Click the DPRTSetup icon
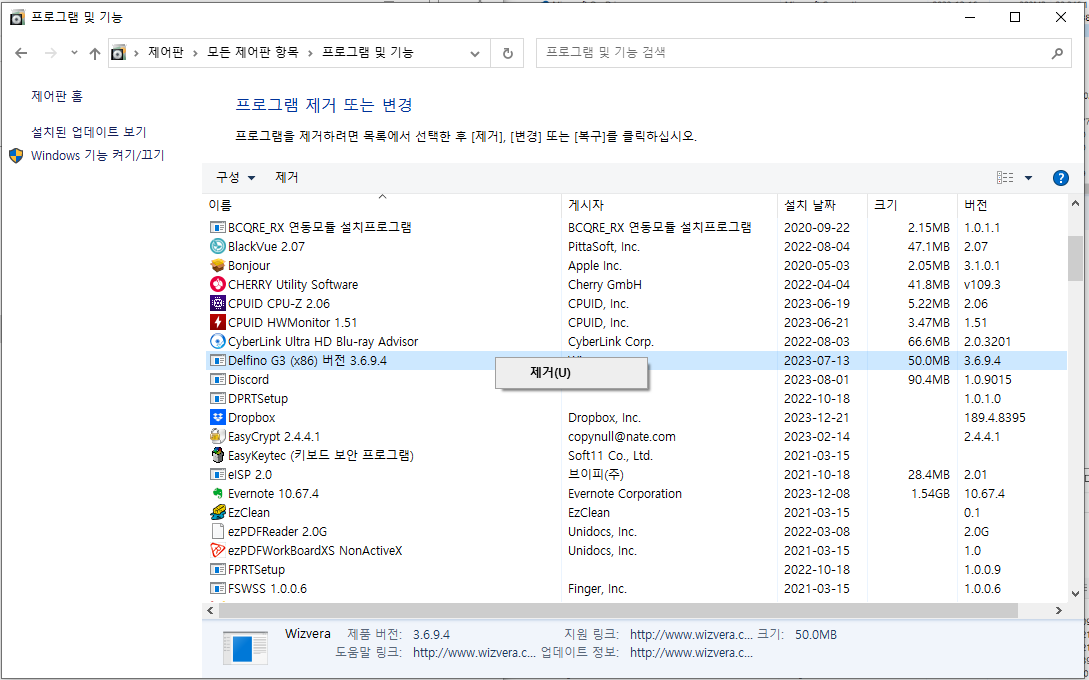The image size is (1089, 680). click(x=218, y=399)
